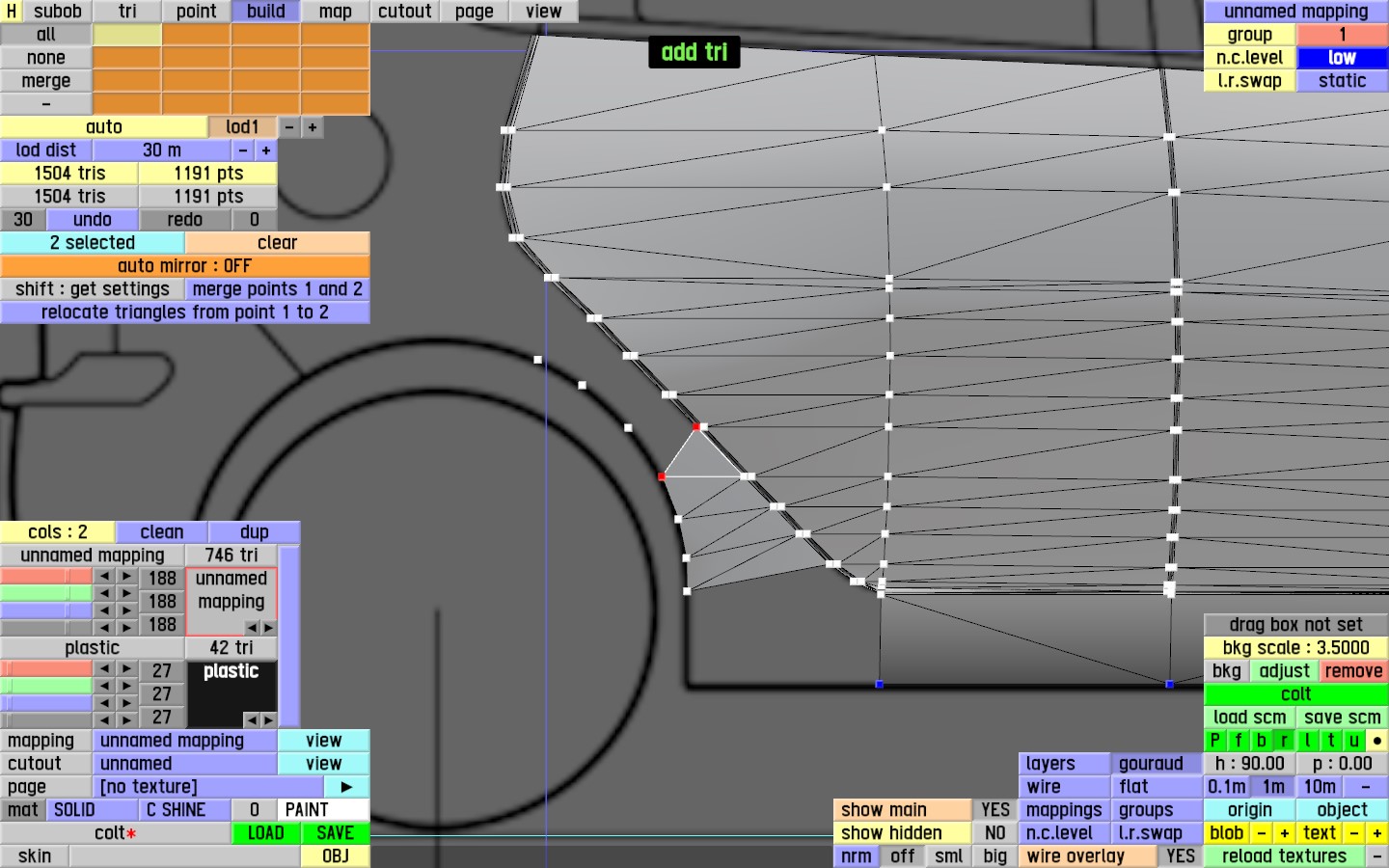Image resolution: width=1389 pixels, height=868 pixels.
Task: Decrease red value of unnamed mapping colour
Action: pyautogui.click(x=104, y=577)
